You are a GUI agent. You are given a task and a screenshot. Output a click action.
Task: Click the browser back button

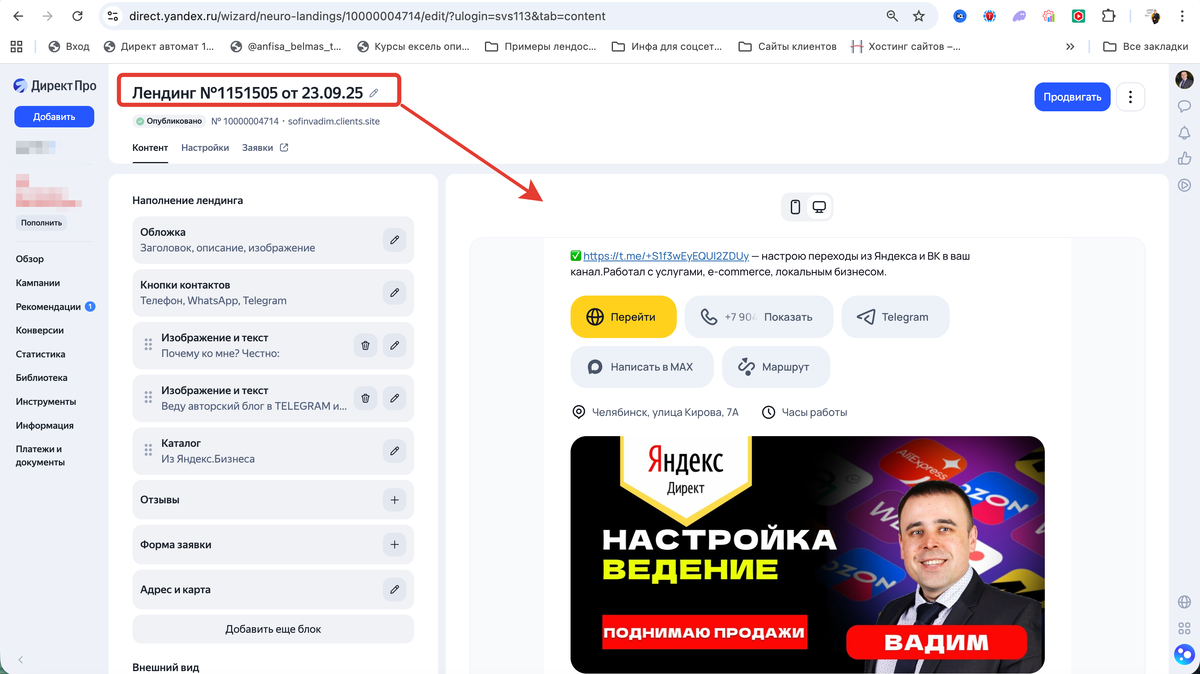pos(19,16)
